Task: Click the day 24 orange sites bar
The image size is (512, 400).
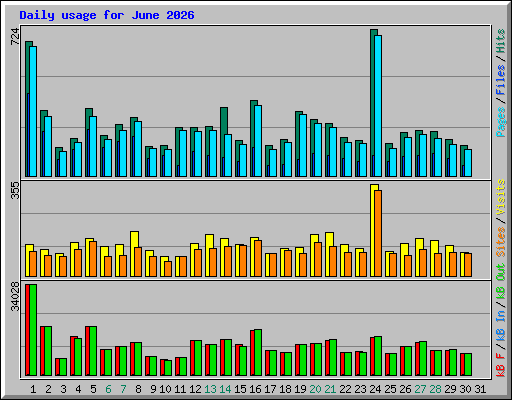Action: pos(378,233)
